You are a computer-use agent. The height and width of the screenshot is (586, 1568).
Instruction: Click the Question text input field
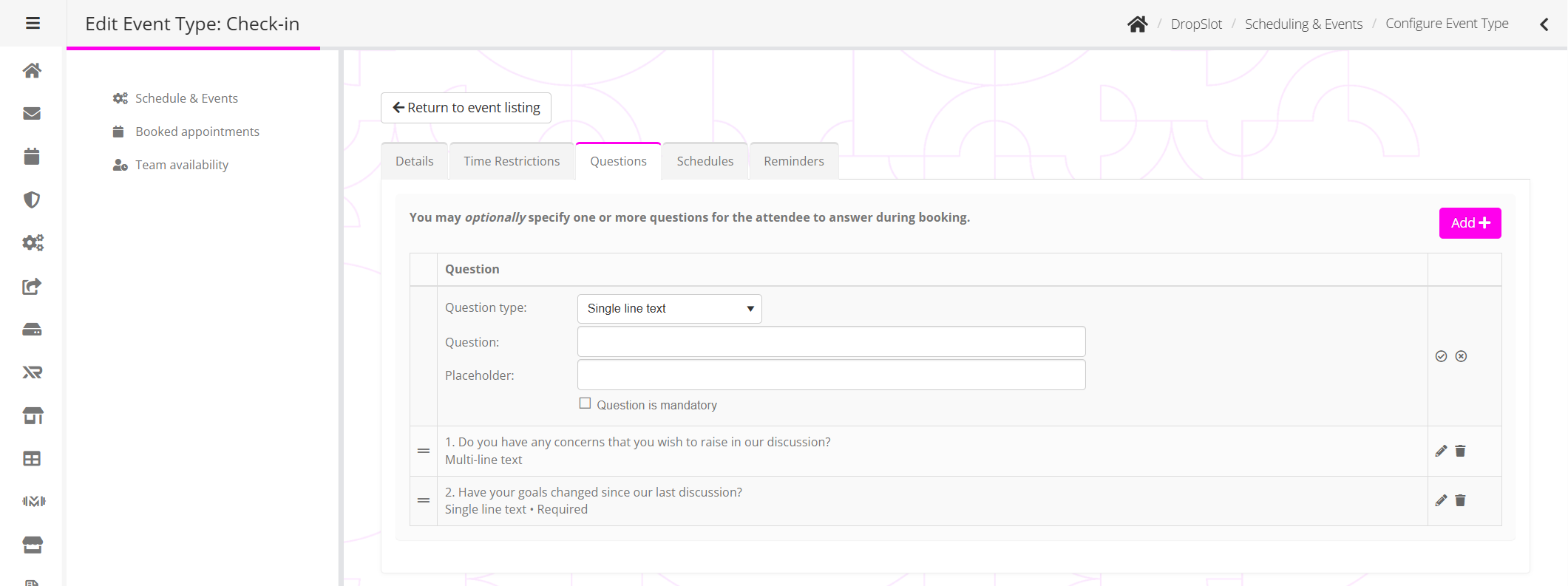(x=831, y=342)
